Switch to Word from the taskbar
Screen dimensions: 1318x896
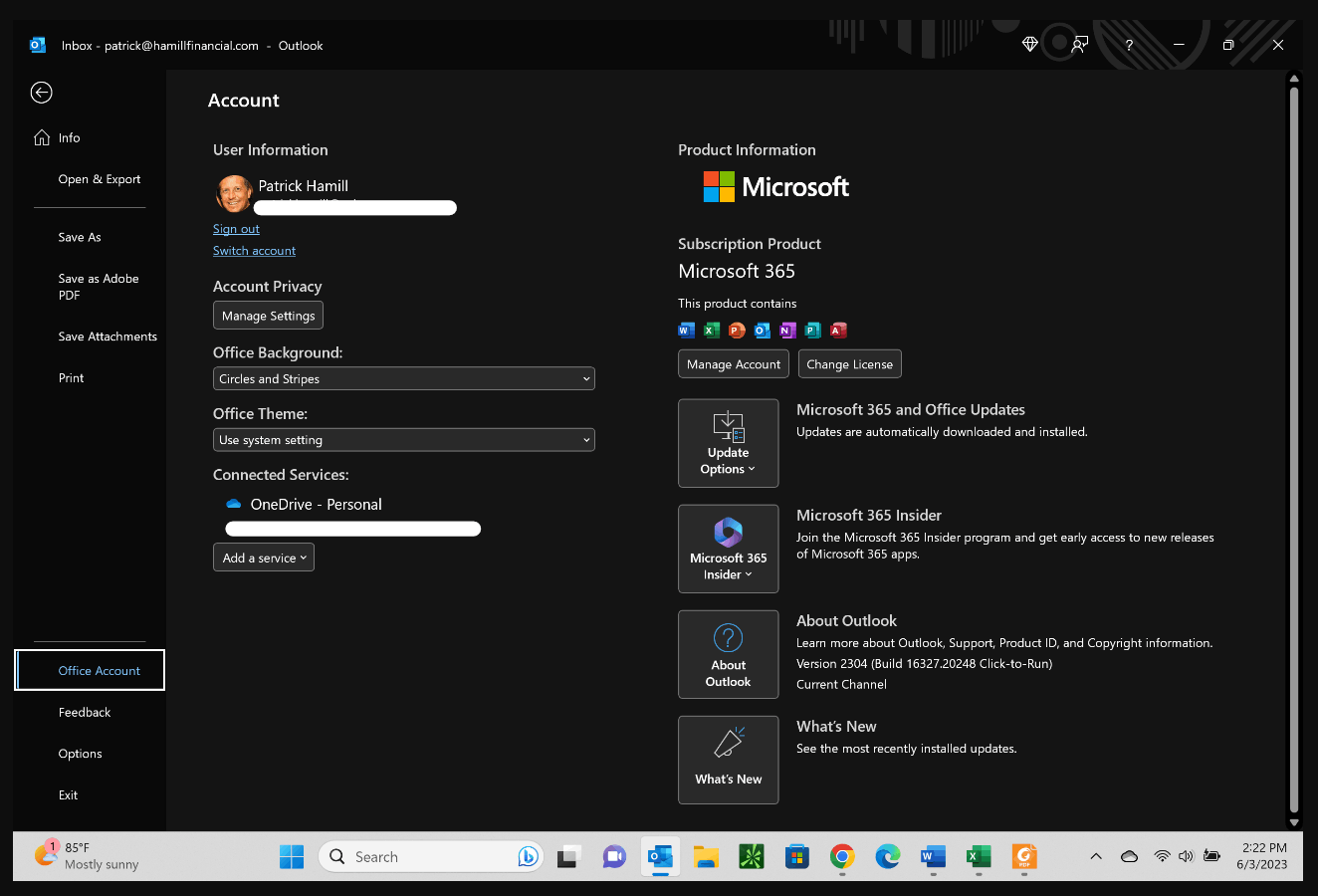point(933,856)
